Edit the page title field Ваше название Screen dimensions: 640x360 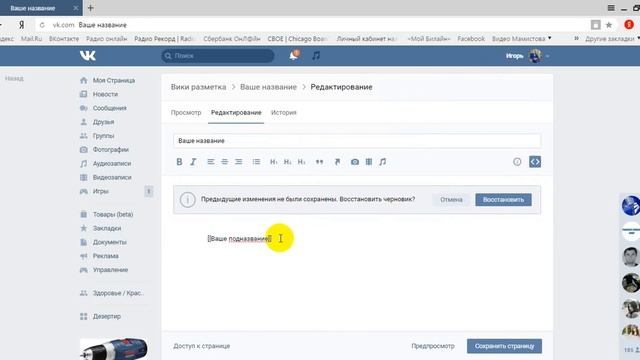(x=357, y=140)
